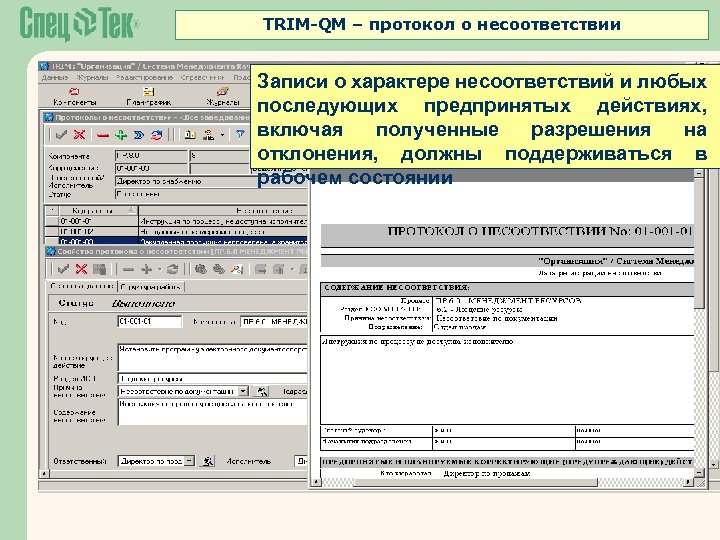Open Ответственный combo dropdown arrow
This screenshot has width=720, height=540.
click(189, 461)
